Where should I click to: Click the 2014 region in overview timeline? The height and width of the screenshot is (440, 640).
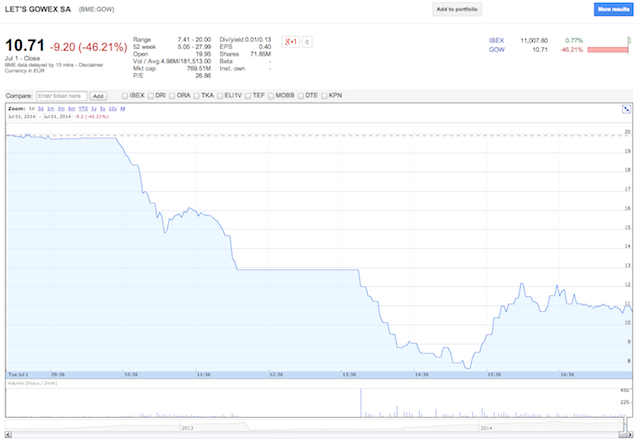[x=486, y=428]
